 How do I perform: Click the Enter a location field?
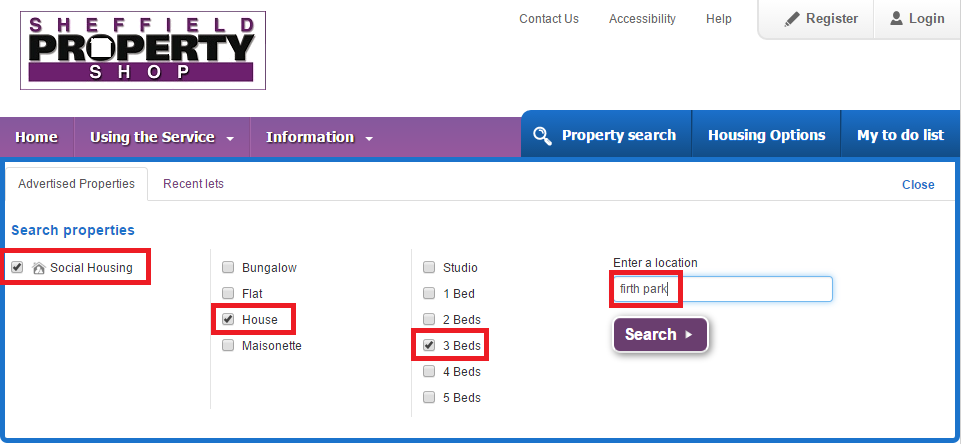coord(723,289)
